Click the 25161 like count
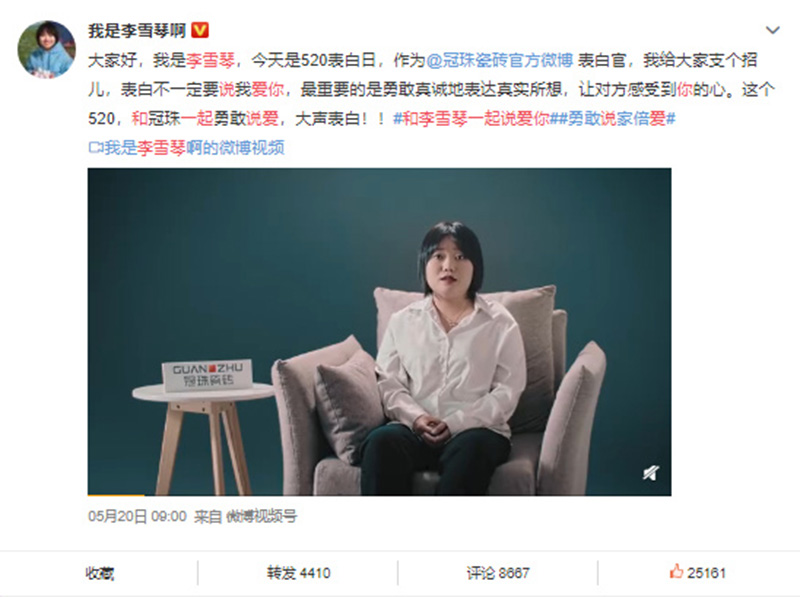Image resolution: width=800 pixels, height=597 pixels. [x=706, y=573]
